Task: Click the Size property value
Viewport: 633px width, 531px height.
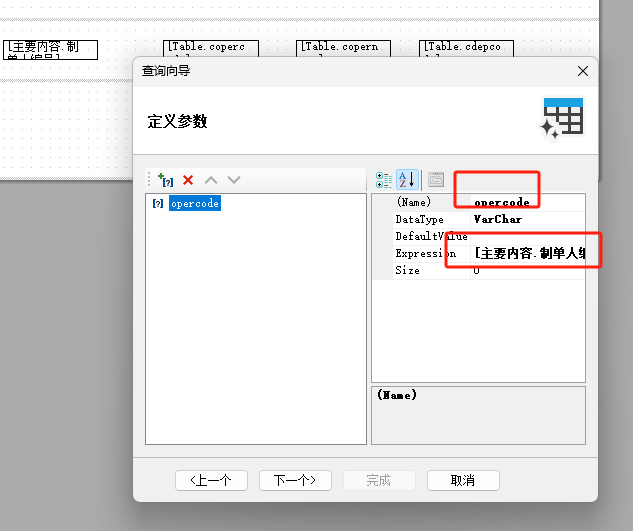Action: pyautogui.click(x=527, y=270)
